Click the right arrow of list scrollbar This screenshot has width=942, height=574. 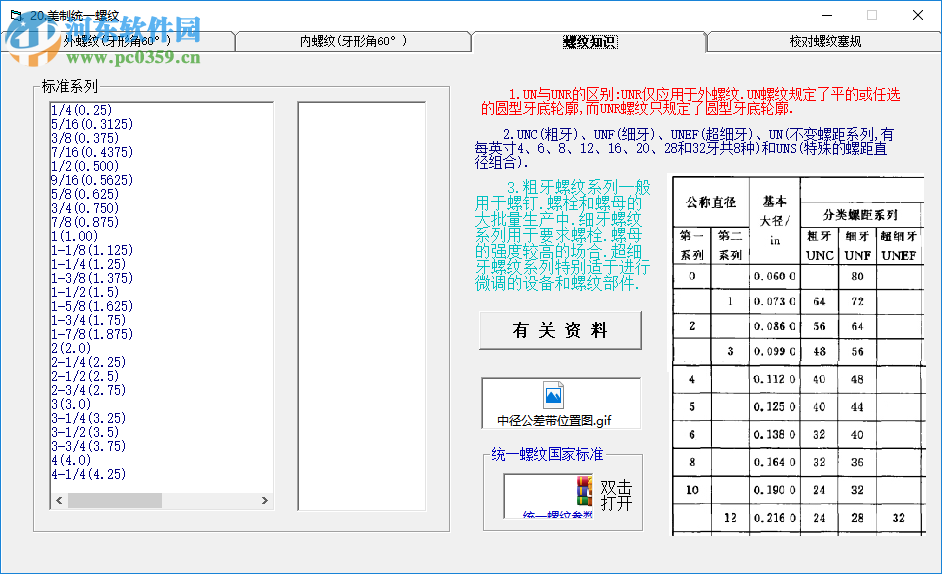[264, 500]
